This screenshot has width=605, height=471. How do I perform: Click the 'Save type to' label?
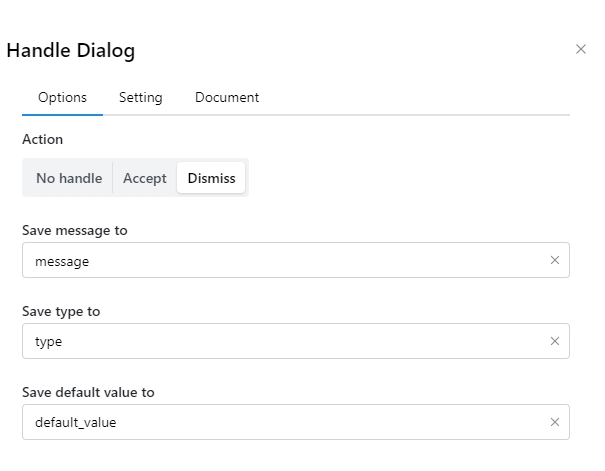(61, 311)
